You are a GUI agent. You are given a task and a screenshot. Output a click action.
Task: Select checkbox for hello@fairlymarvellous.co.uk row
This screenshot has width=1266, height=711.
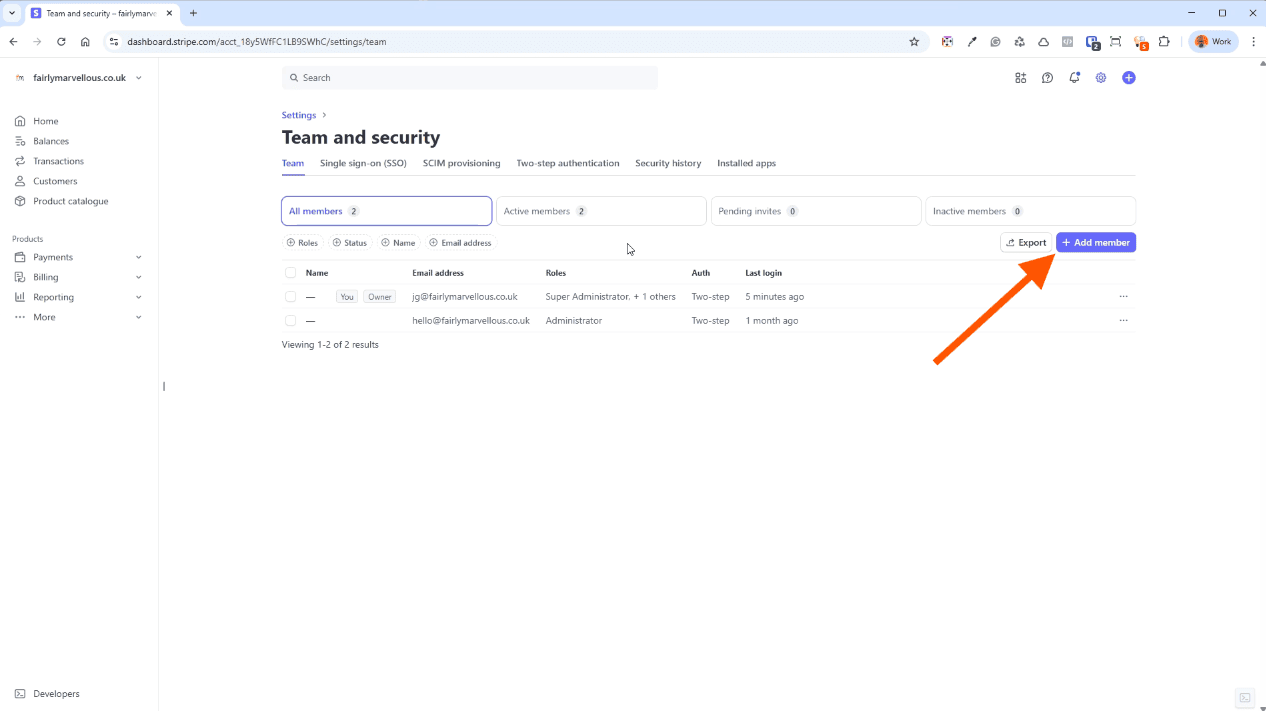point(290,321)
